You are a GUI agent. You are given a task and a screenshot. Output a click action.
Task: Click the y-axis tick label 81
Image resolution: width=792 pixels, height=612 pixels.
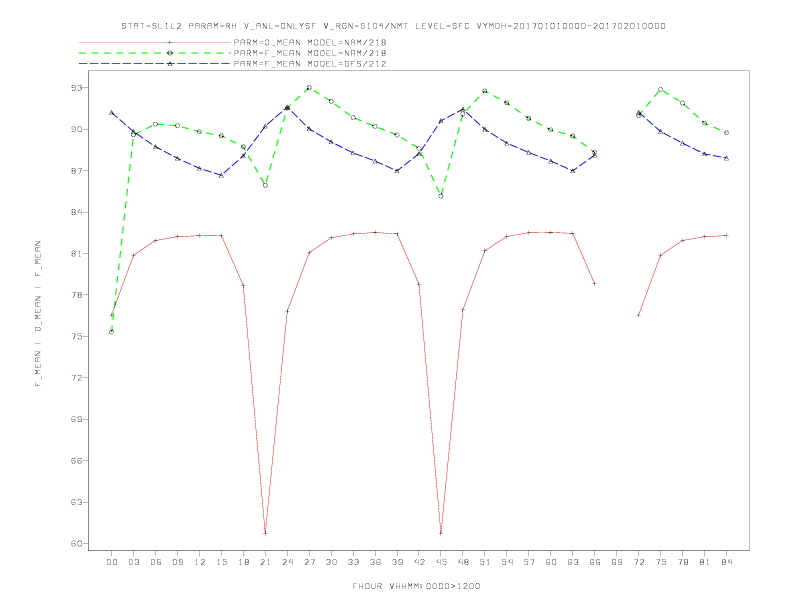pyautogui.click(x=76, y=253)
